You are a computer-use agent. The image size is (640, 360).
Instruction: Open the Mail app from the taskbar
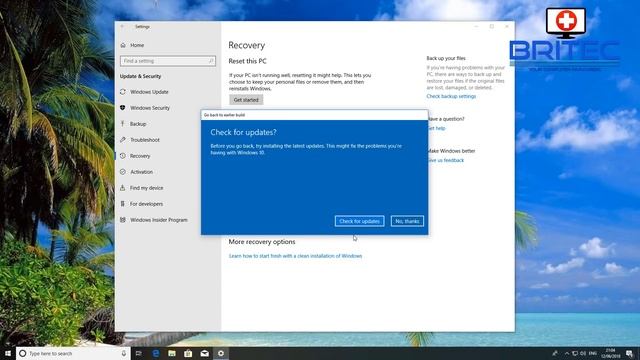coord(204,353)
